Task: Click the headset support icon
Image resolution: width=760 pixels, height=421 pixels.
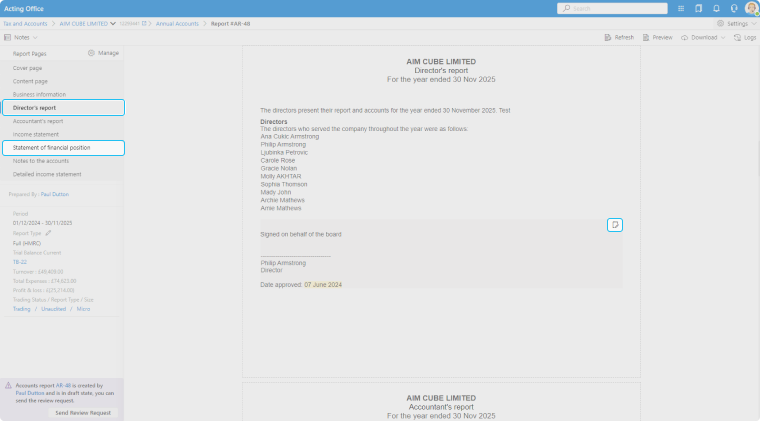Action: coord(734,8)
